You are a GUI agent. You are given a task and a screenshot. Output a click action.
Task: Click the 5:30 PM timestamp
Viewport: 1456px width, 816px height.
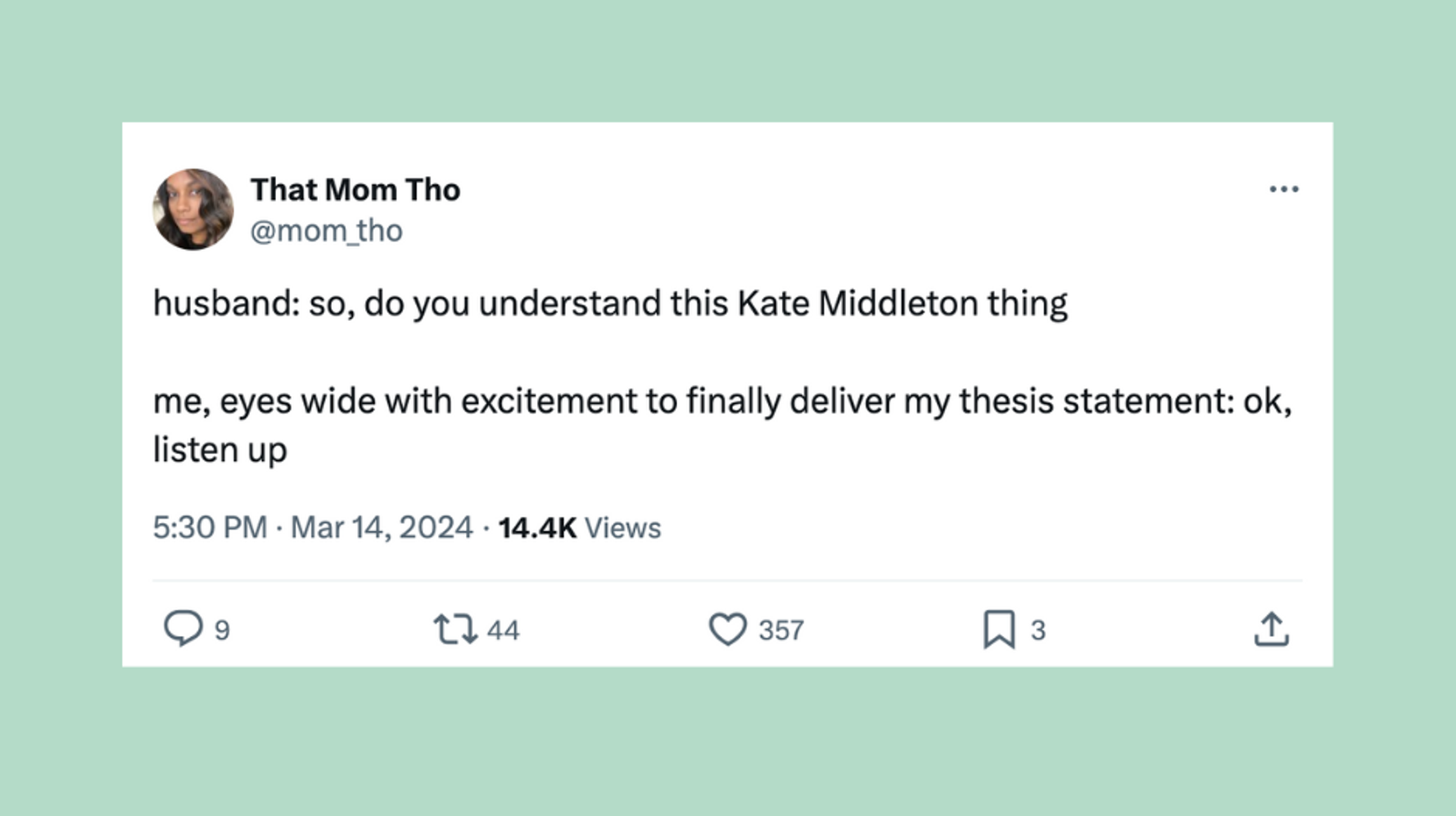coord(210,528)
